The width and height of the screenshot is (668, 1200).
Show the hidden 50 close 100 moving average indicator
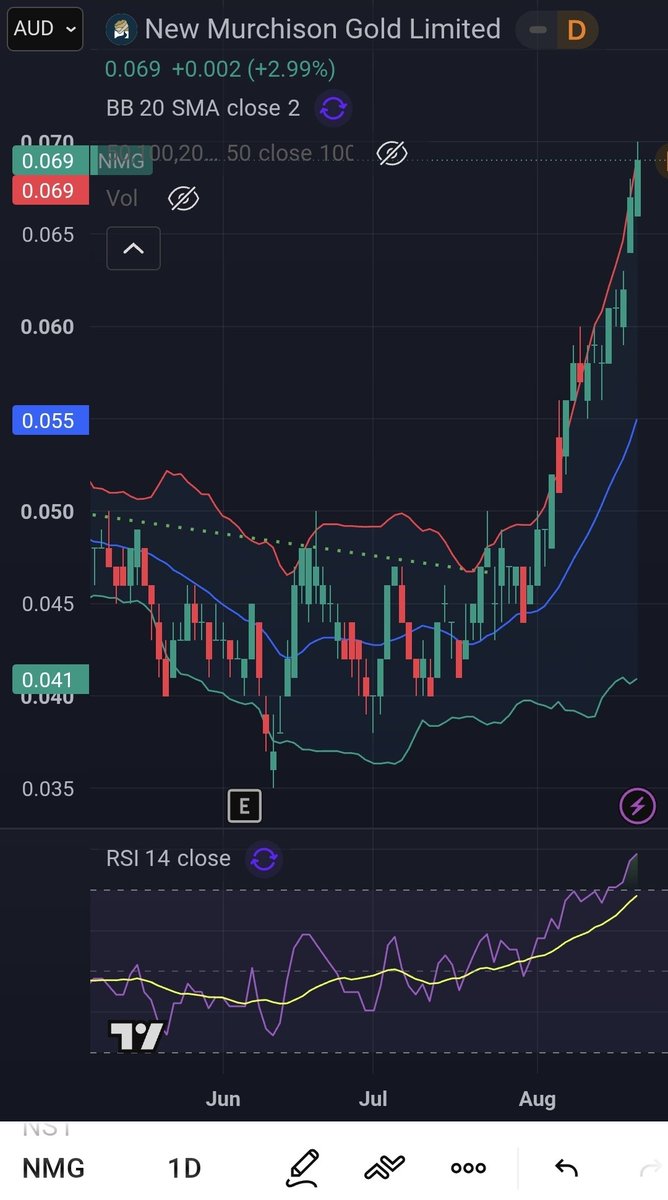click(391, 153)
